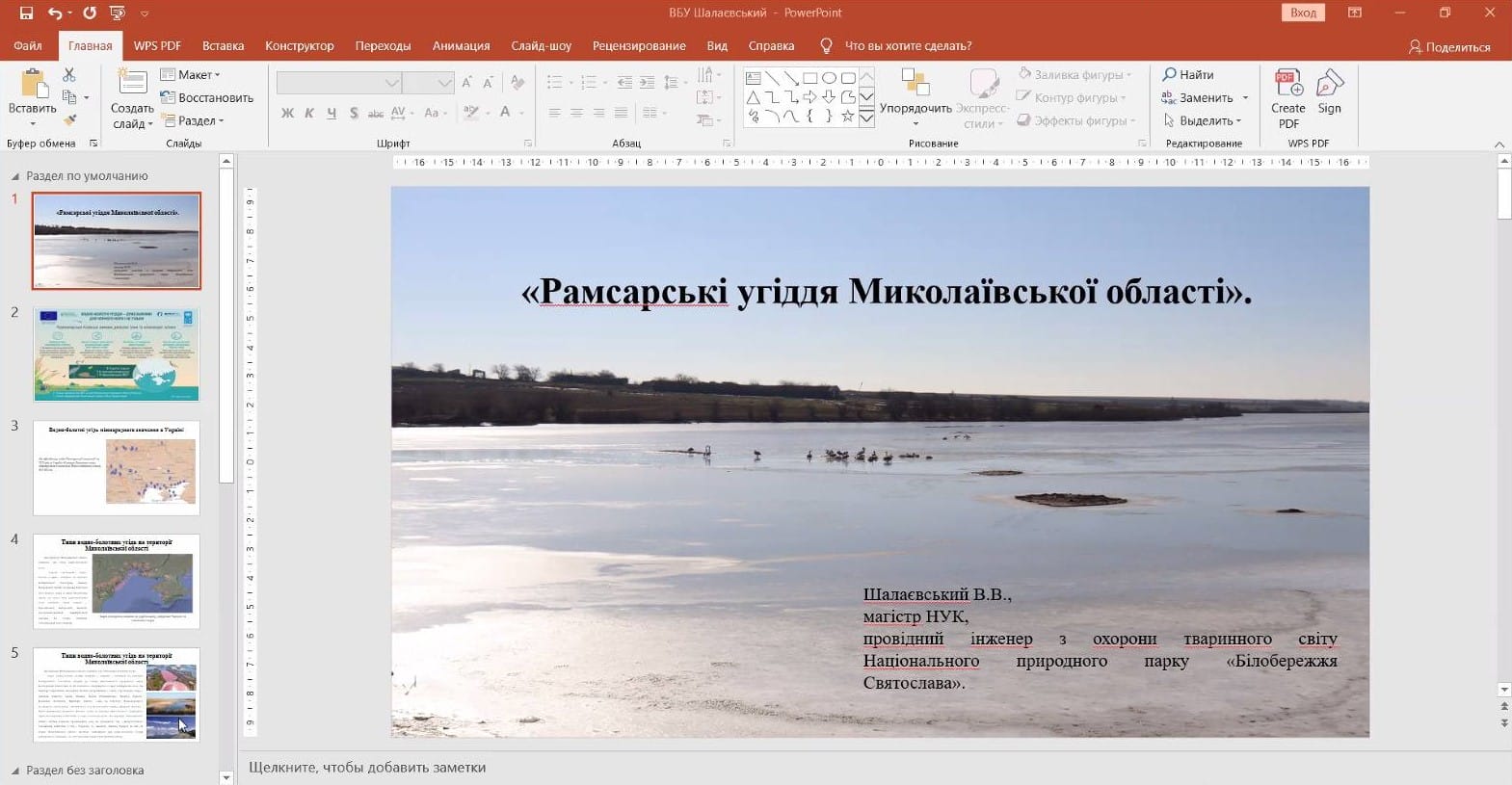1512x785 pixels.
Task: Click the Start slideshow from beginning icon
Action: click(x=118, y=13)
